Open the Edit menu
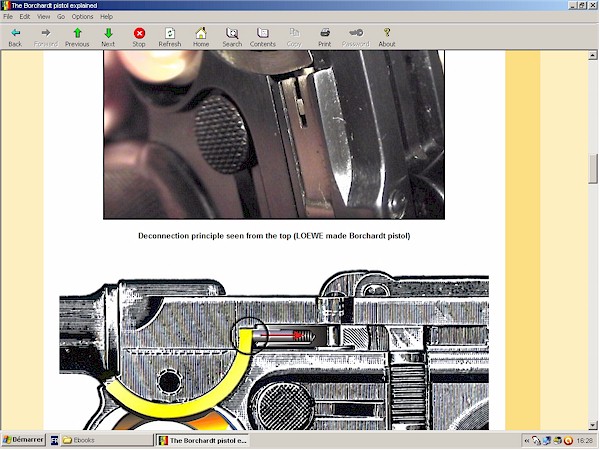The height and width of the screenshot is (450, 600). [x=24, y=16]
